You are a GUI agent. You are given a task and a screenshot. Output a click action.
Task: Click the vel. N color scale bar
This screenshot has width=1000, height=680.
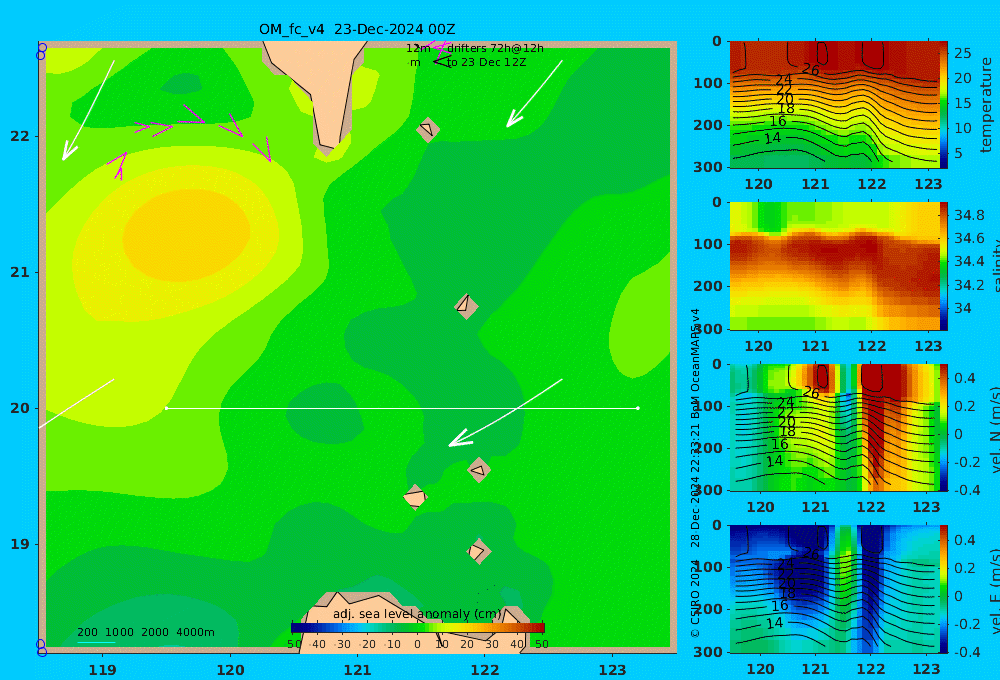tap(944, 427)
